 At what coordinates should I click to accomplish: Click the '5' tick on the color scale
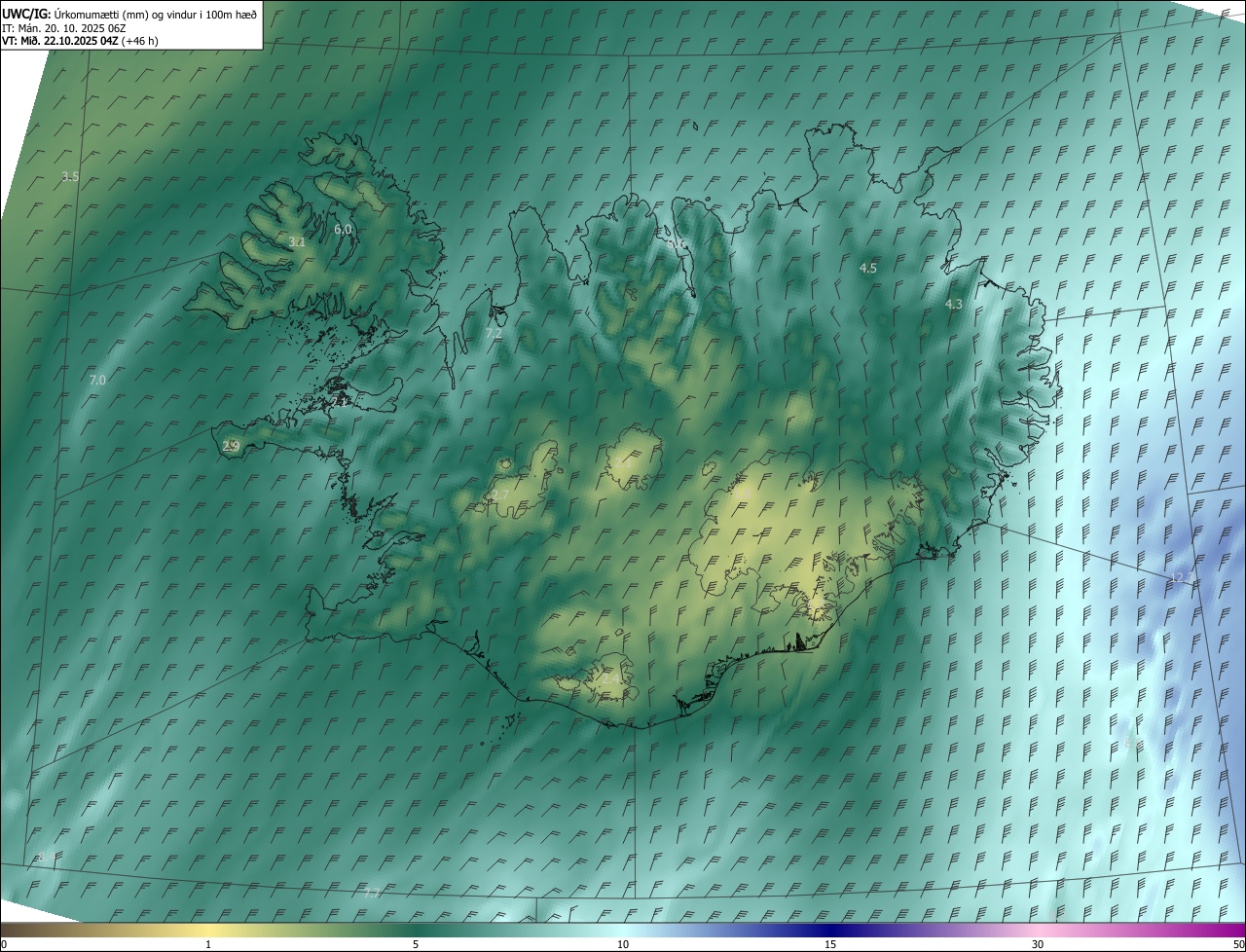[x=416, y=944]
